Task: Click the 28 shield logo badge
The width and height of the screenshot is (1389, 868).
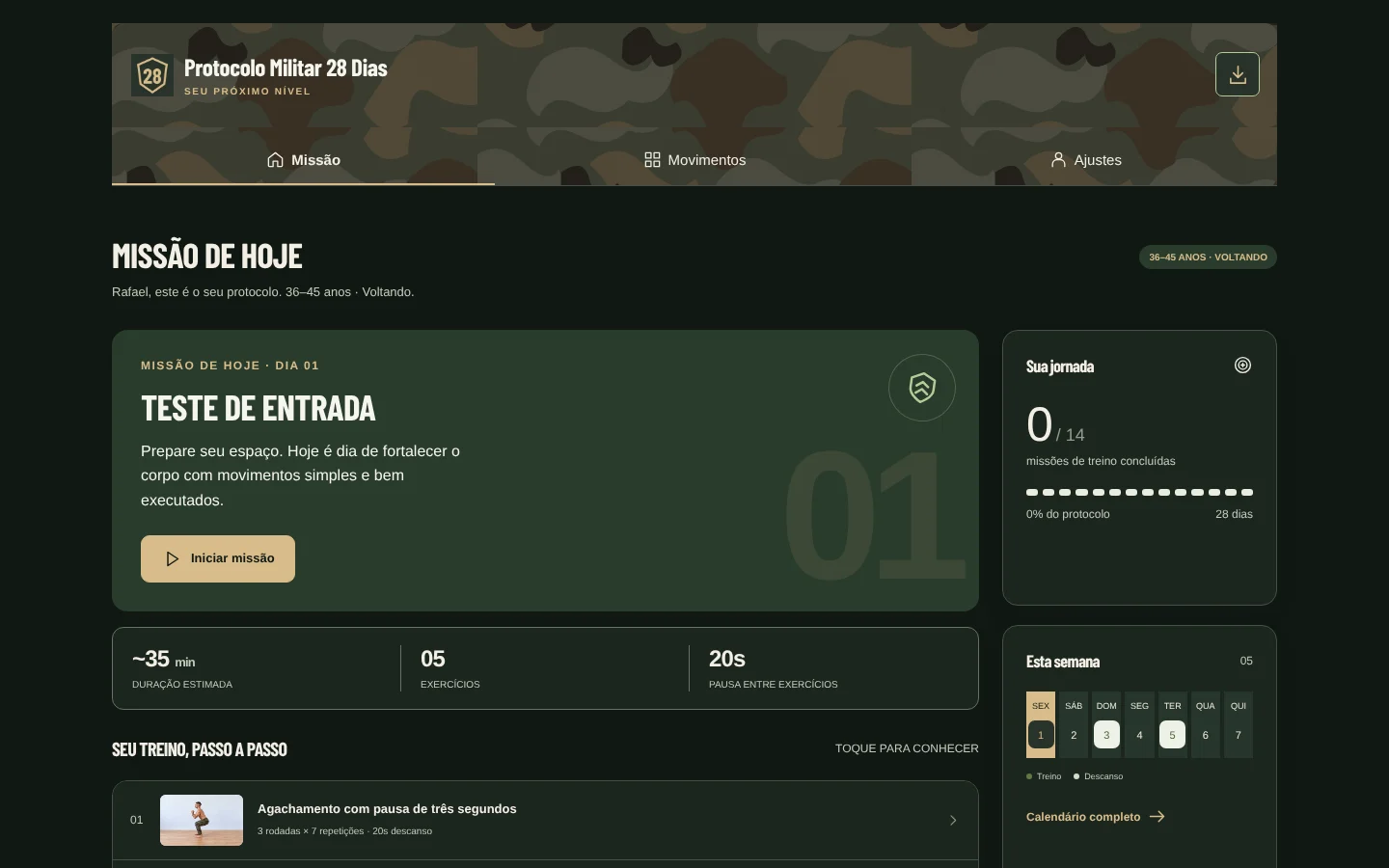Action: click(x=152, y=75)
